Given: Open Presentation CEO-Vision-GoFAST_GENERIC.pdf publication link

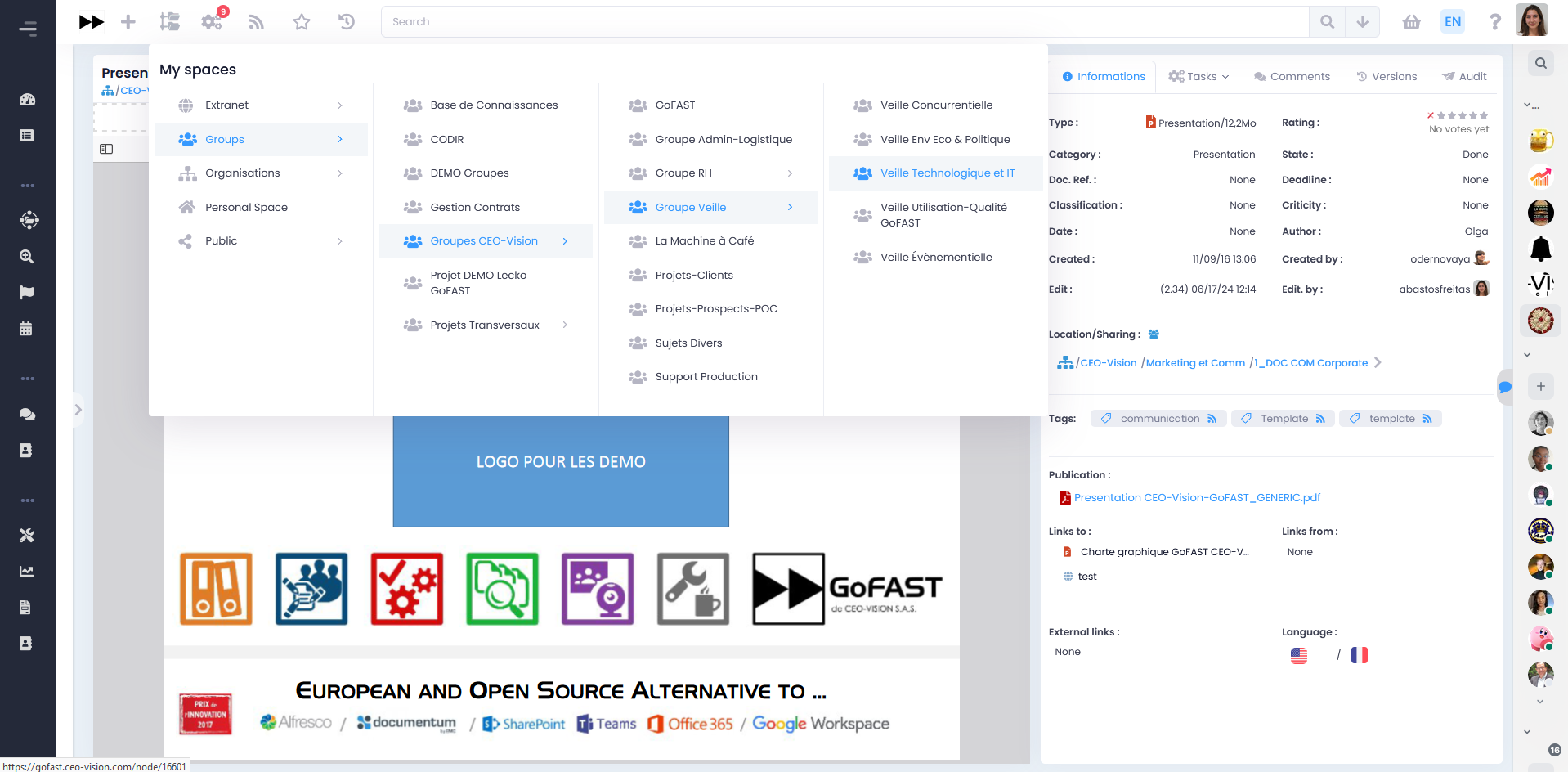Looking at the screenshot, I should (x=1197, y=496).
